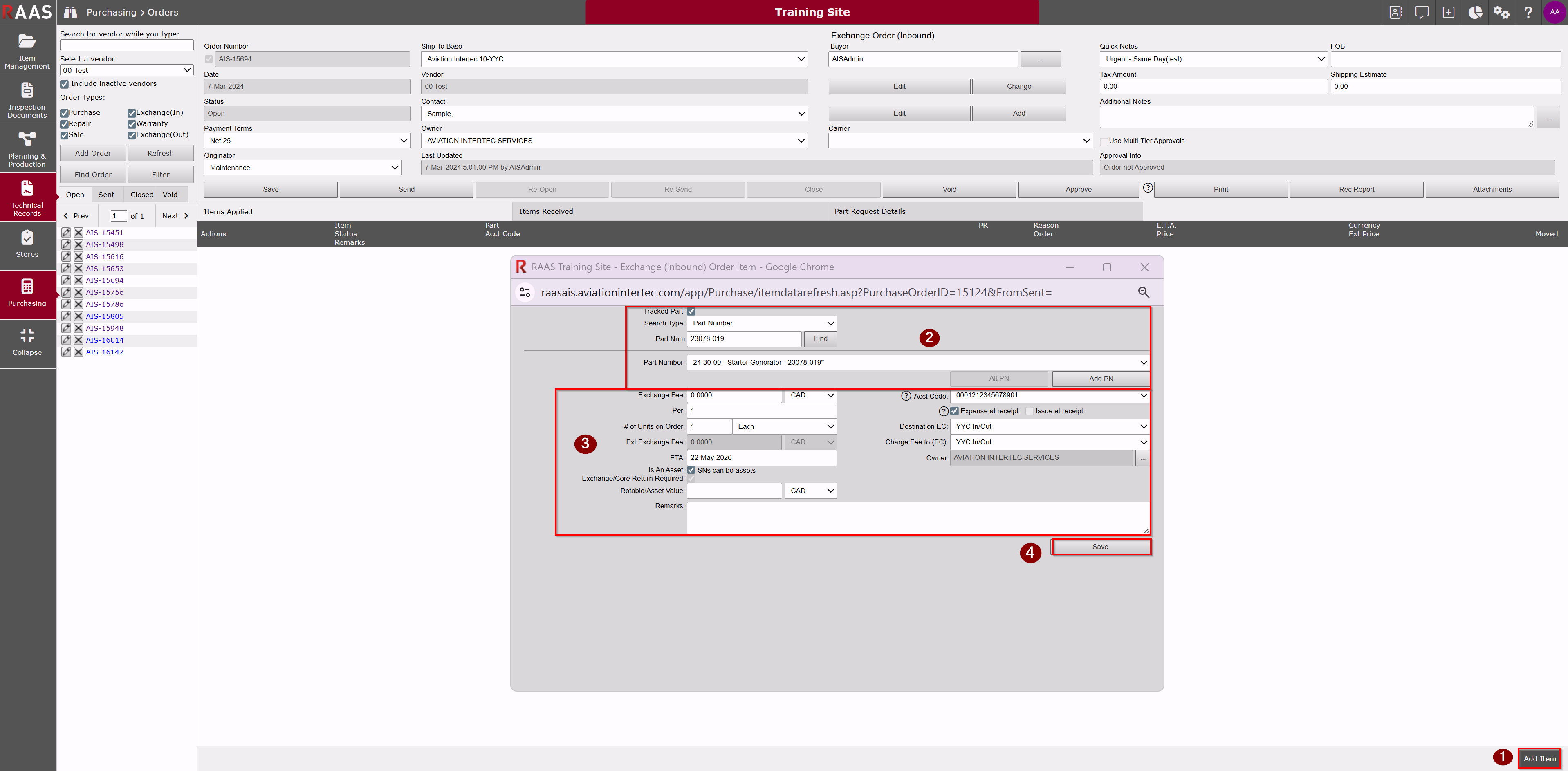Open Carrier dropdown
This screenshot has height=771, width=1568.
tap(960, 141)
